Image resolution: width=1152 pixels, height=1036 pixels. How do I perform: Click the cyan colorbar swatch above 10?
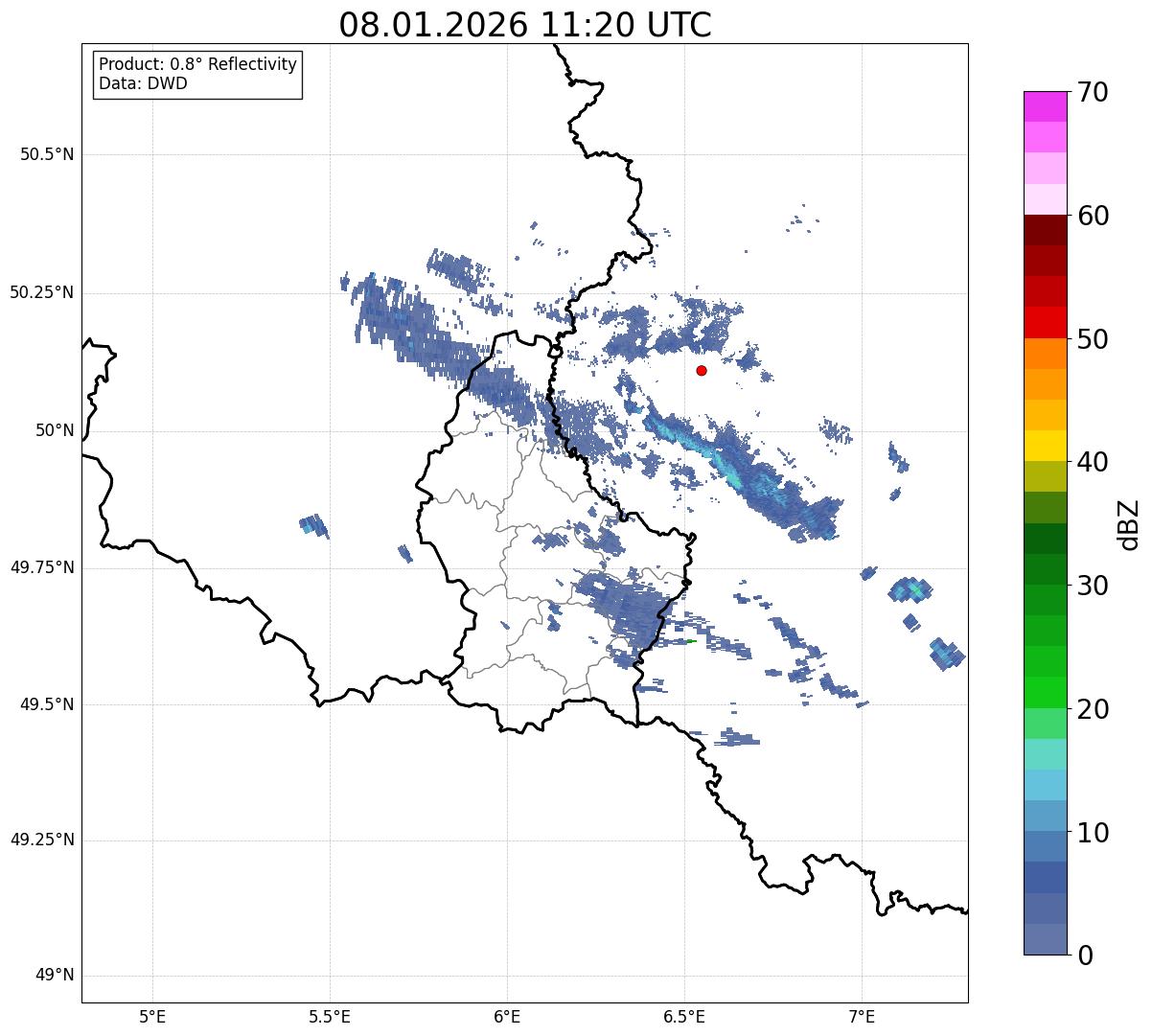pyautogui.click(x=1045, y=785)
